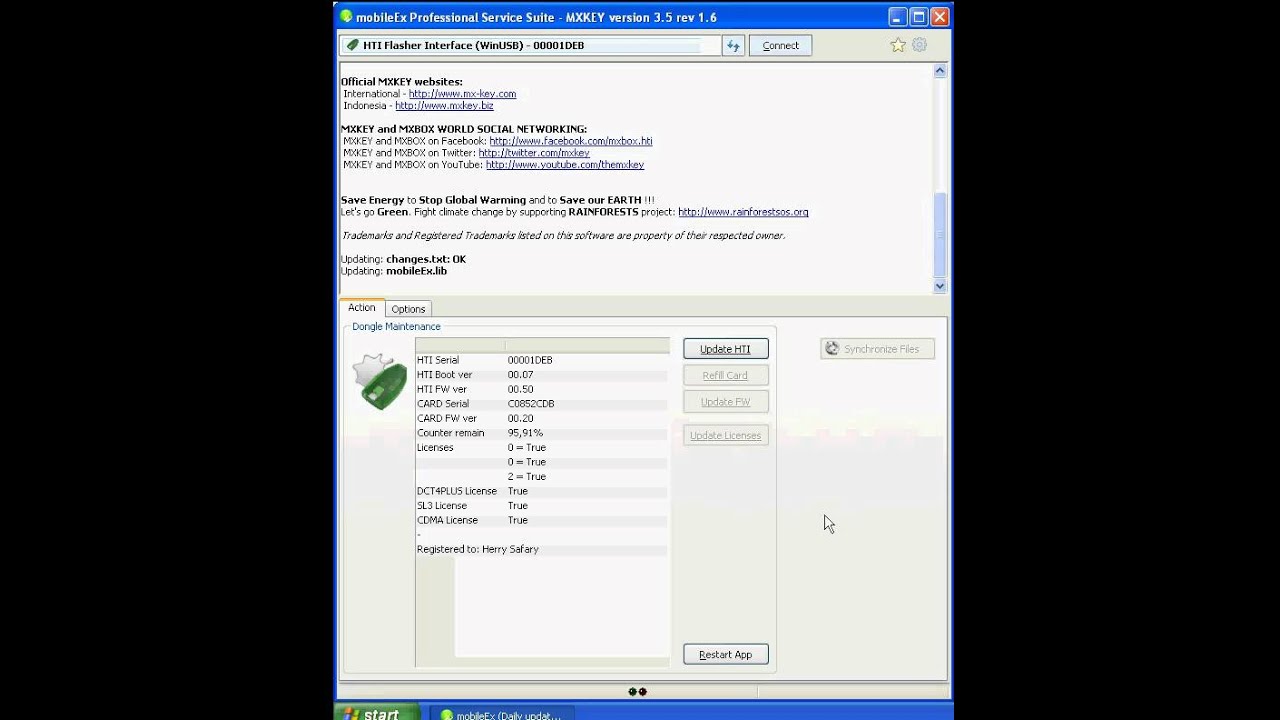Open the rainforestsos.org link
Screen dimensions: 1280x720
(x=743, y=212)
